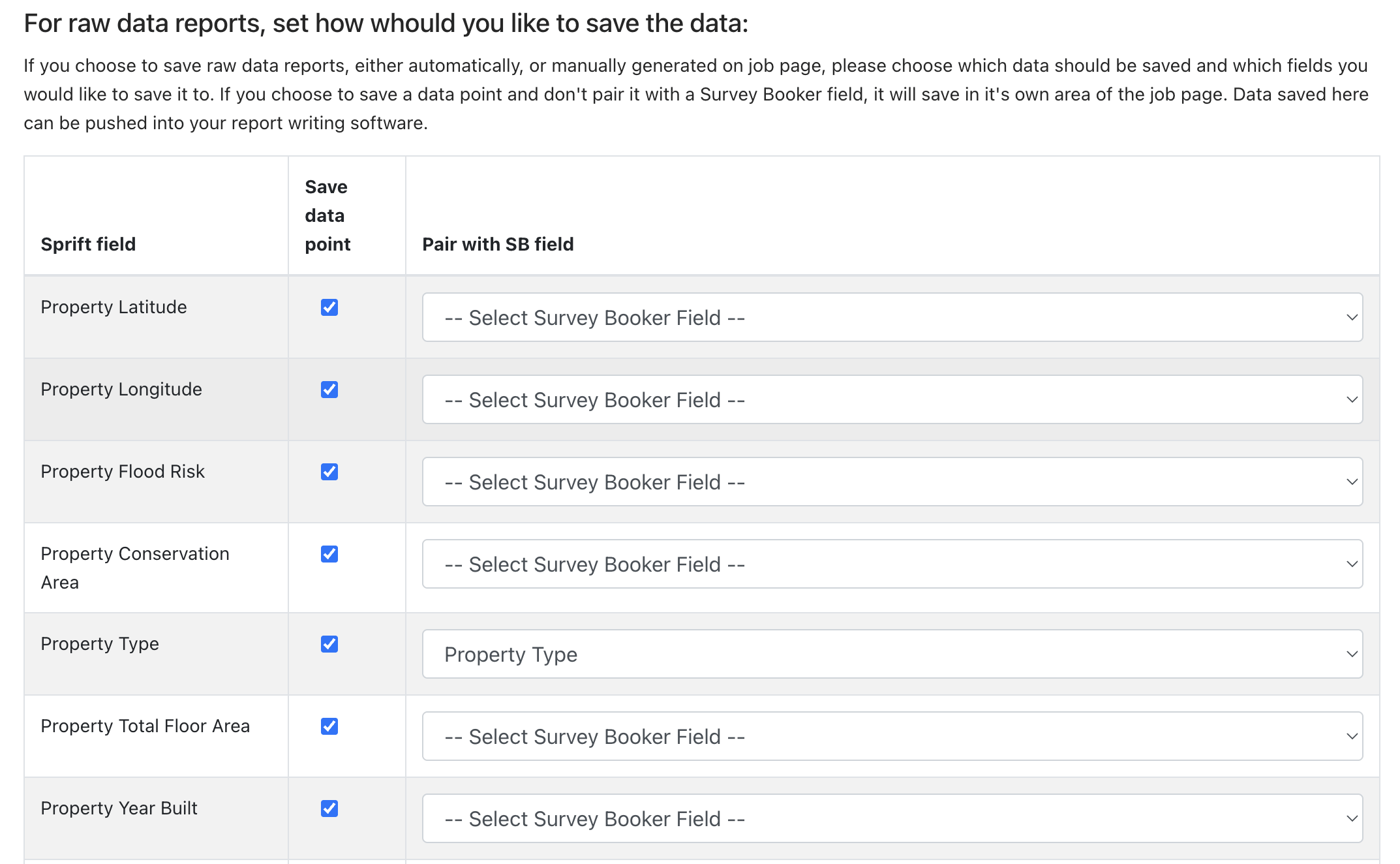
Task: Uncheck Save data point for Property Latitude
Action: click(x=329, y=307)
